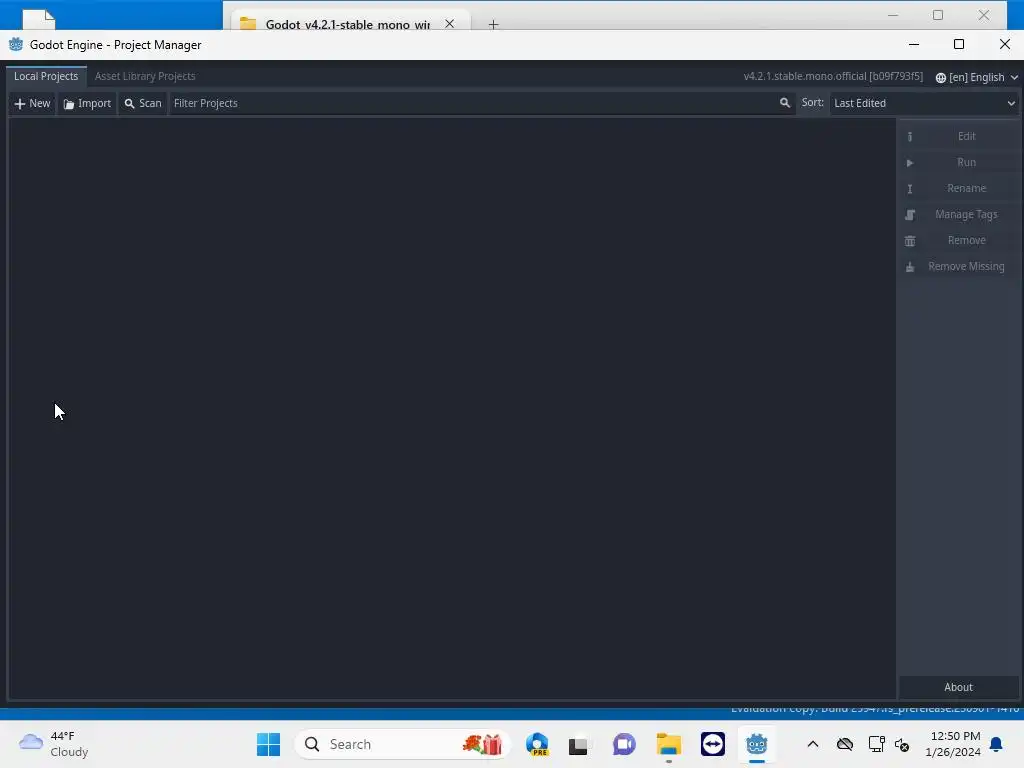Open the clock showing 12:50 PM
The height and width of the screenshot is (768, 1024).
coord(953,744)
